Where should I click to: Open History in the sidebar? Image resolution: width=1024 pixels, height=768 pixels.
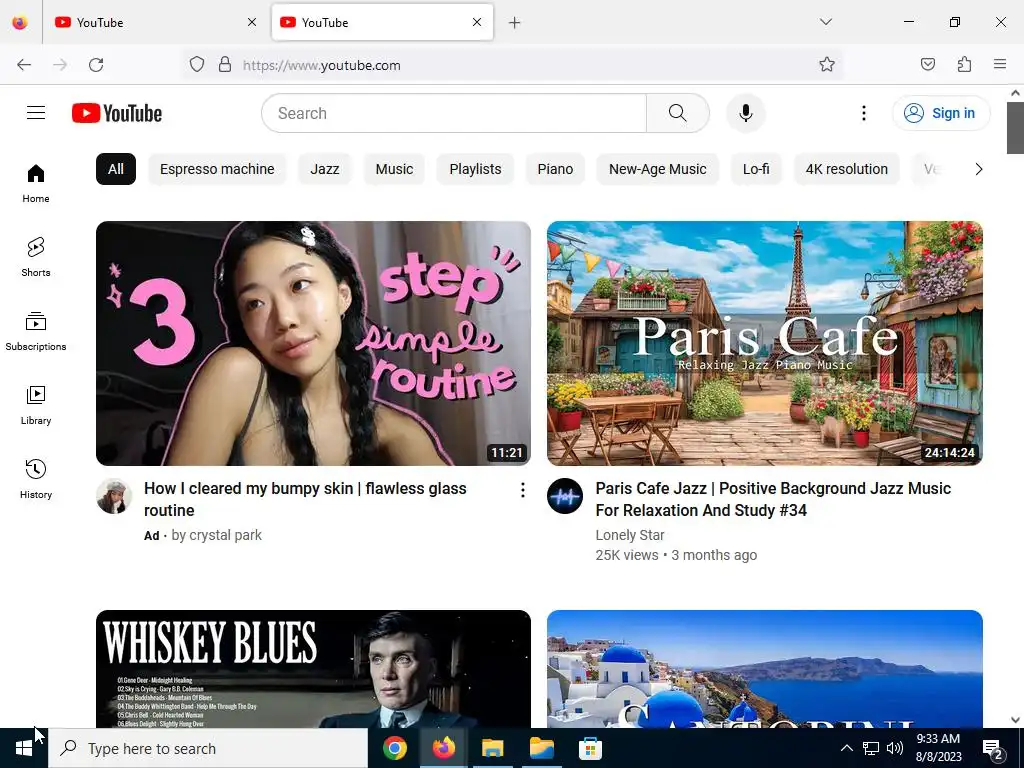coord(36,479)
